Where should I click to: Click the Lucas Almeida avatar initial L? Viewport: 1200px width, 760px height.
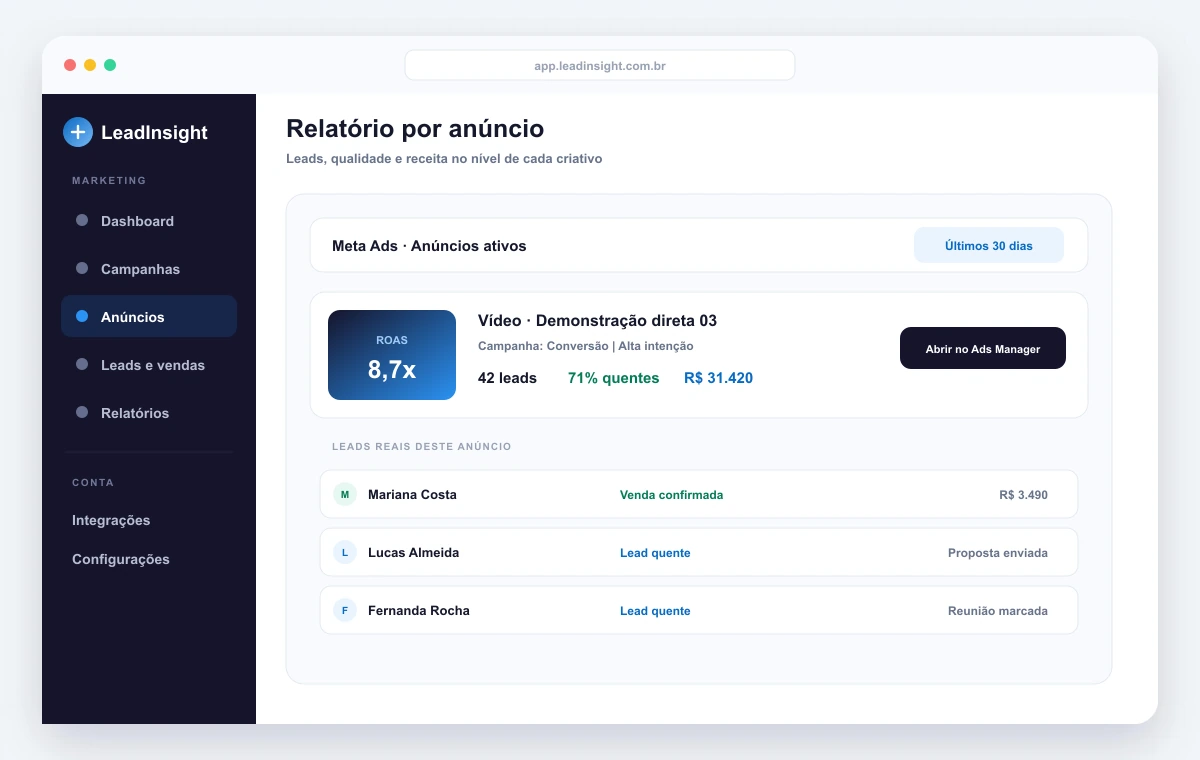pos(345,552)
